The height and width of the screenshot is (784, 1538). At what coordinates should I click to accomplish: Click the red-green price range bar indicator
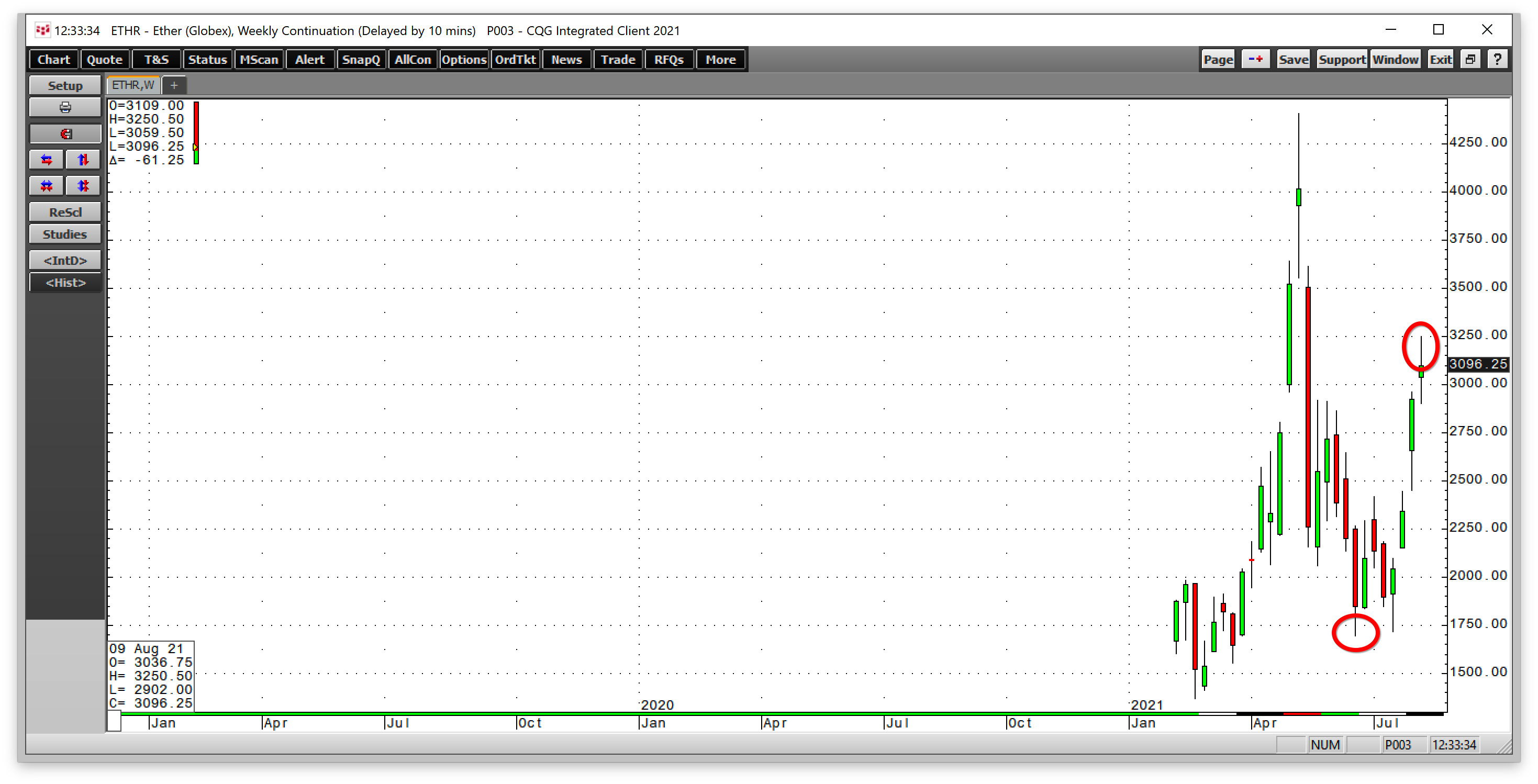pos(196,132)
